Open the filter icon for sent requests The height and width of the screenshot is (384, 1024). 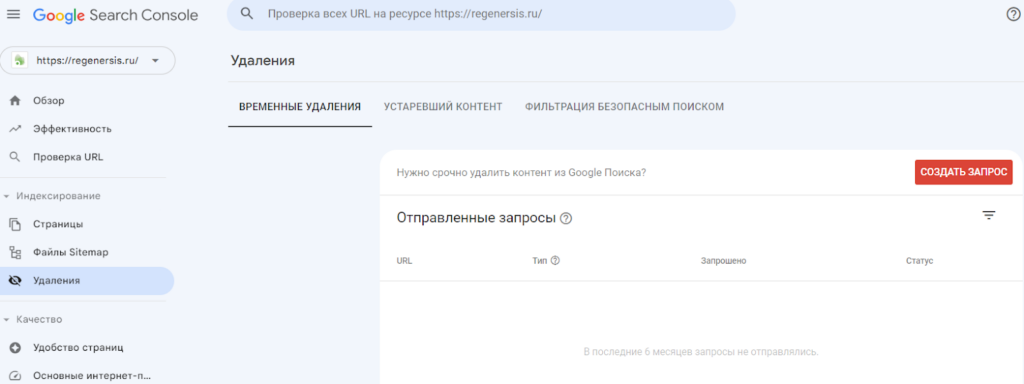[989, 216]
